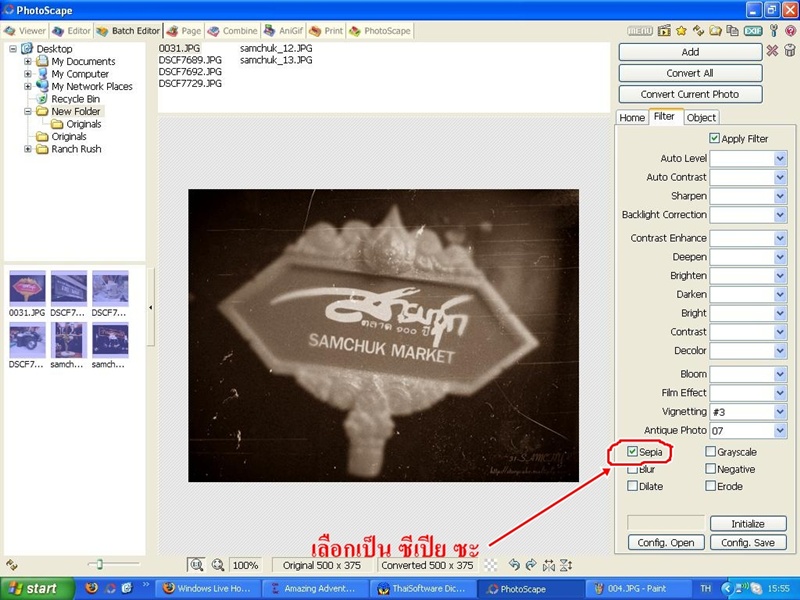The height and width of the screenshot is (600, 800).
Task: Click the Initialize button
Action: click(x=748, y=523)
